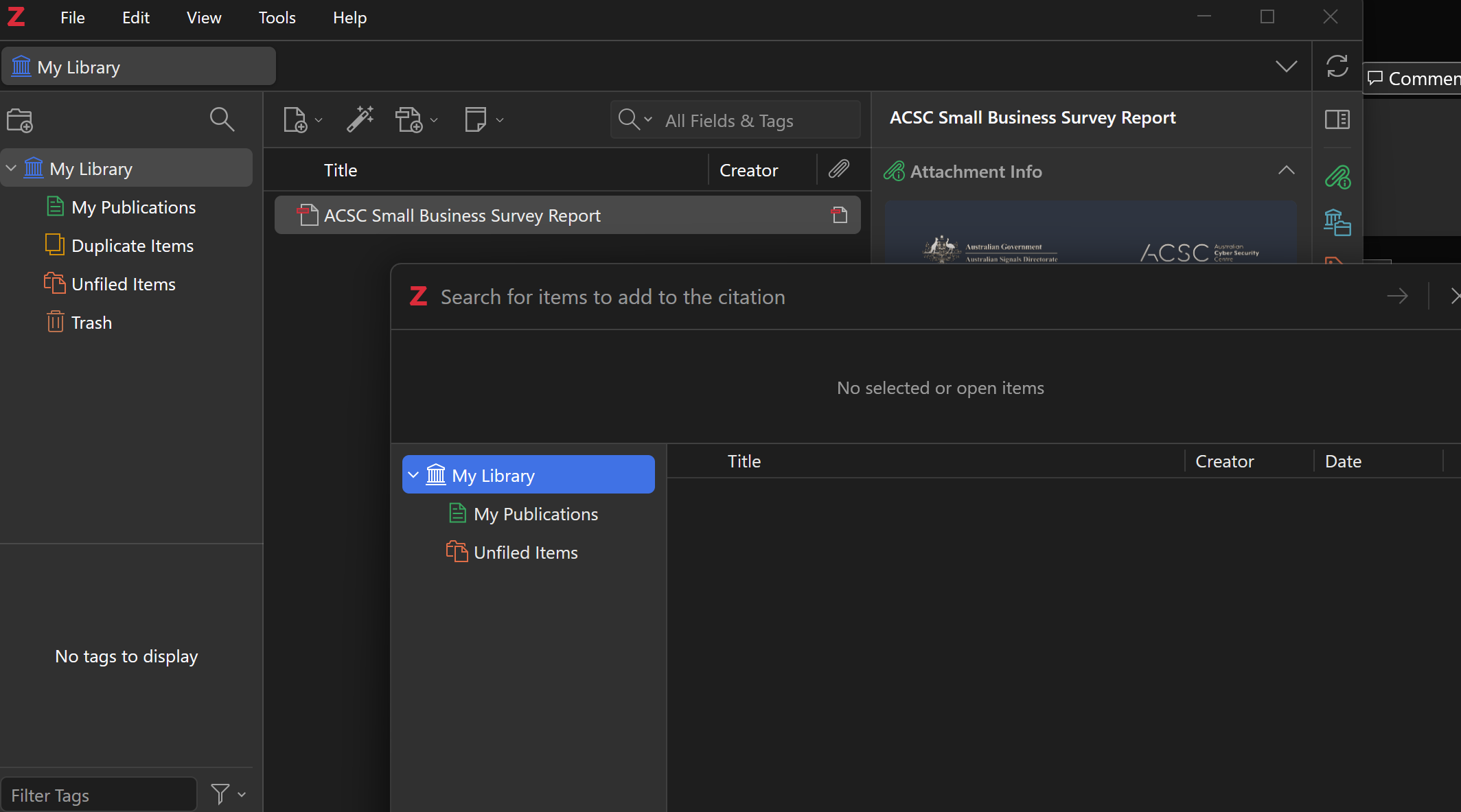The height and width of the screenshot is (812, 1461).
Task: Click the Attachment Info side-nav icon
Action: pyautogui.click(x=1337, y=177)
